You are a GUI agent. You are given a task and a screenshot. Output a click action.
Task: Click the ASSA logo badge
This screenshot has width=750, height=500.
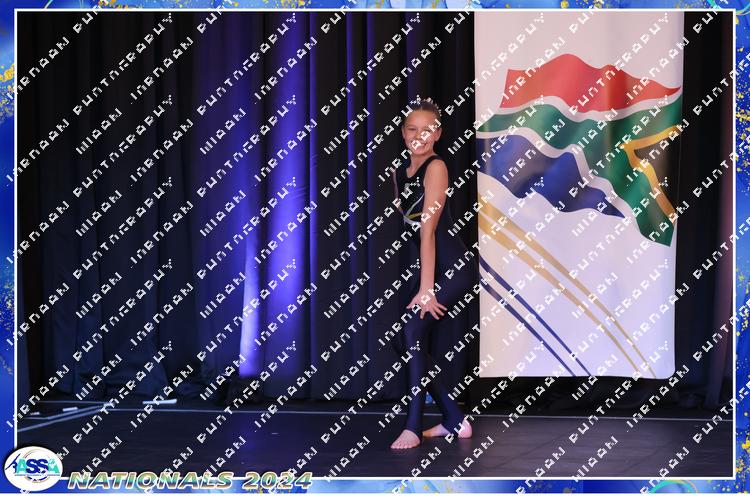click(x=33, y=468)
